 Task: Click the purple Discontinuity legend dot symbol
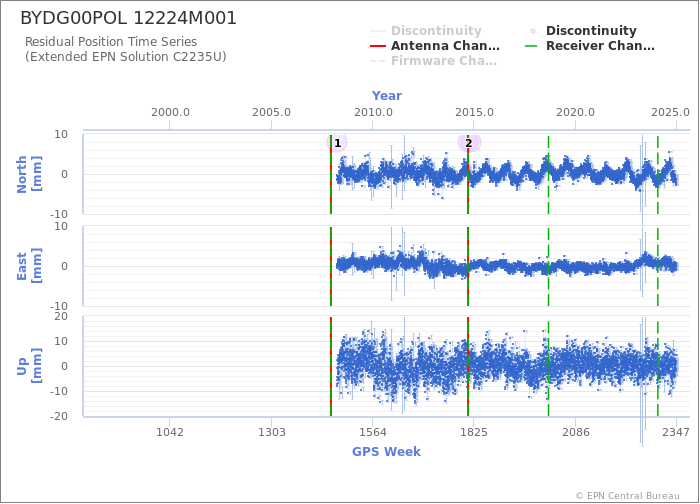[533, 31]
